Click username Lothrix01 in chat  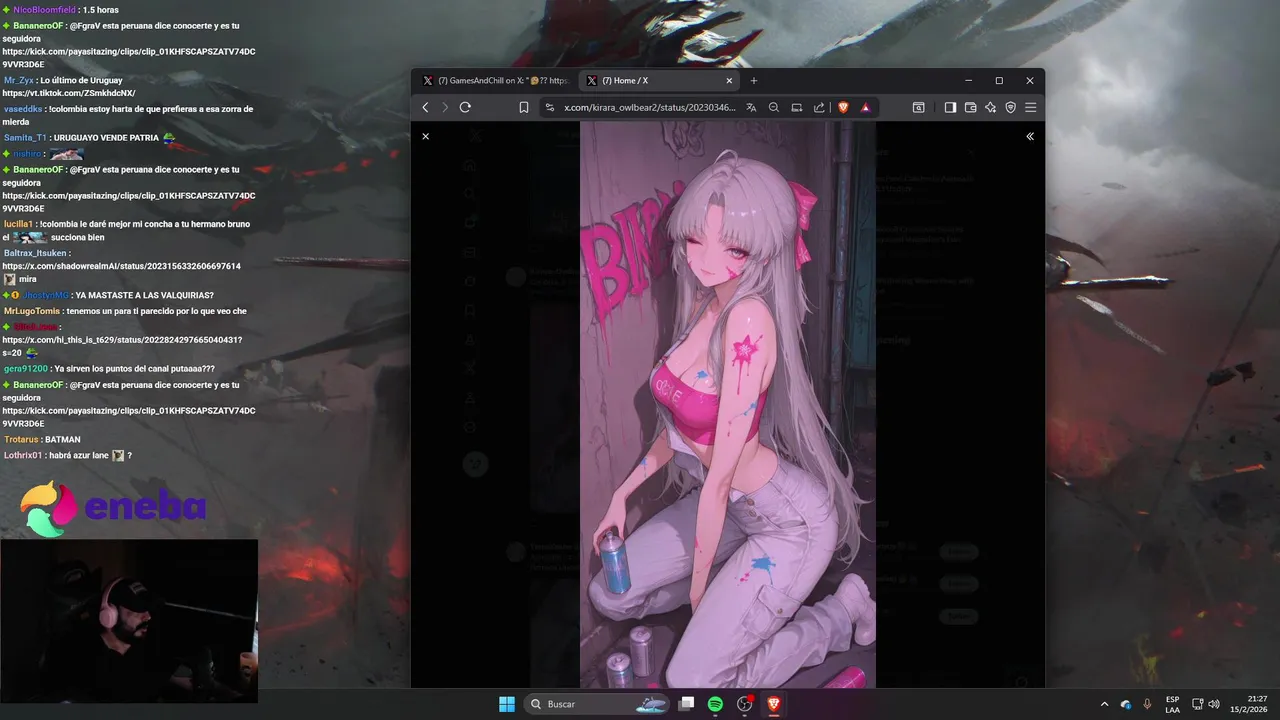click(x=23, y=456)
